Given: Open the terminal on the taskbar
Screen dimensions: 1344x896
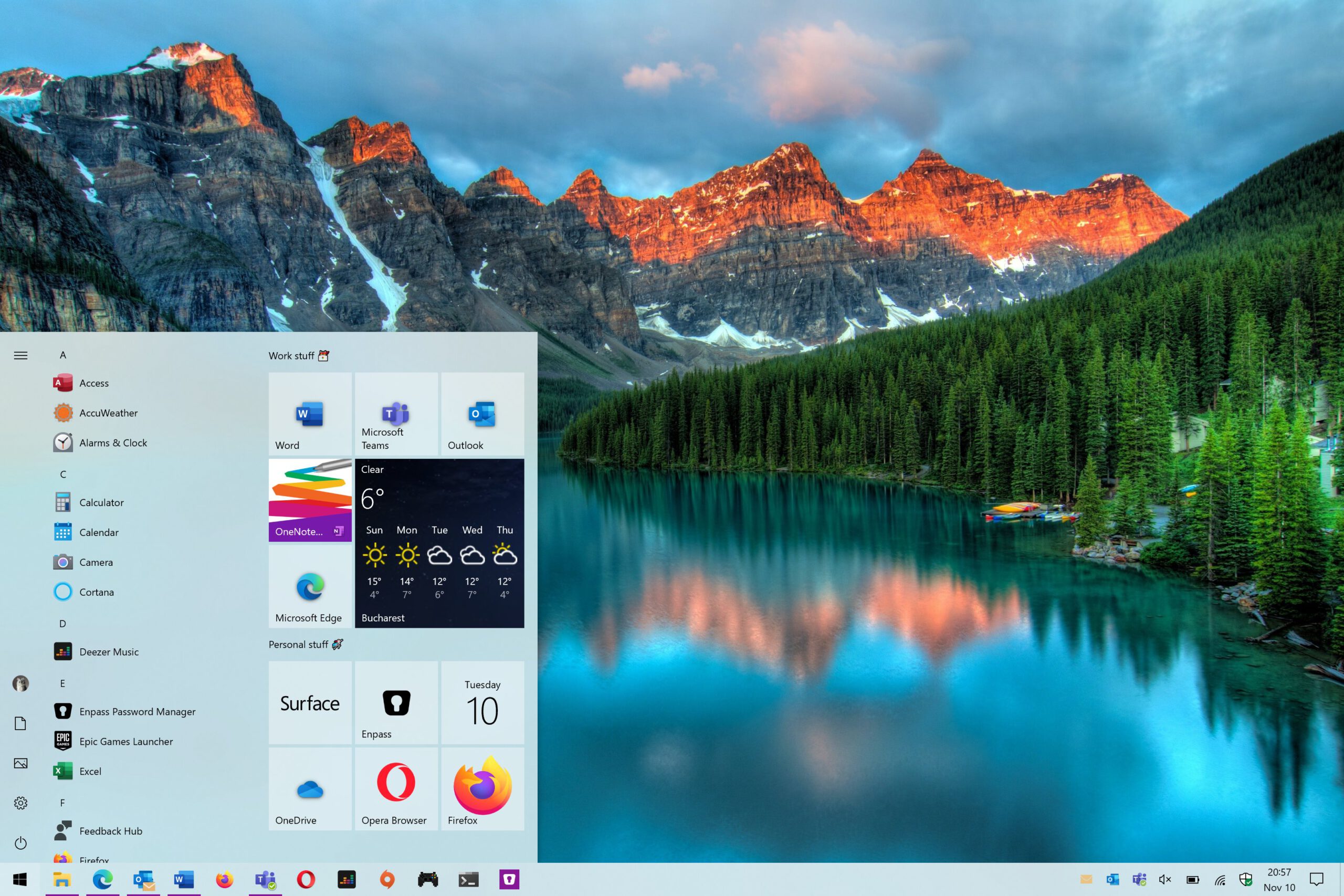Looking at the screenshot, I should 468,879.
